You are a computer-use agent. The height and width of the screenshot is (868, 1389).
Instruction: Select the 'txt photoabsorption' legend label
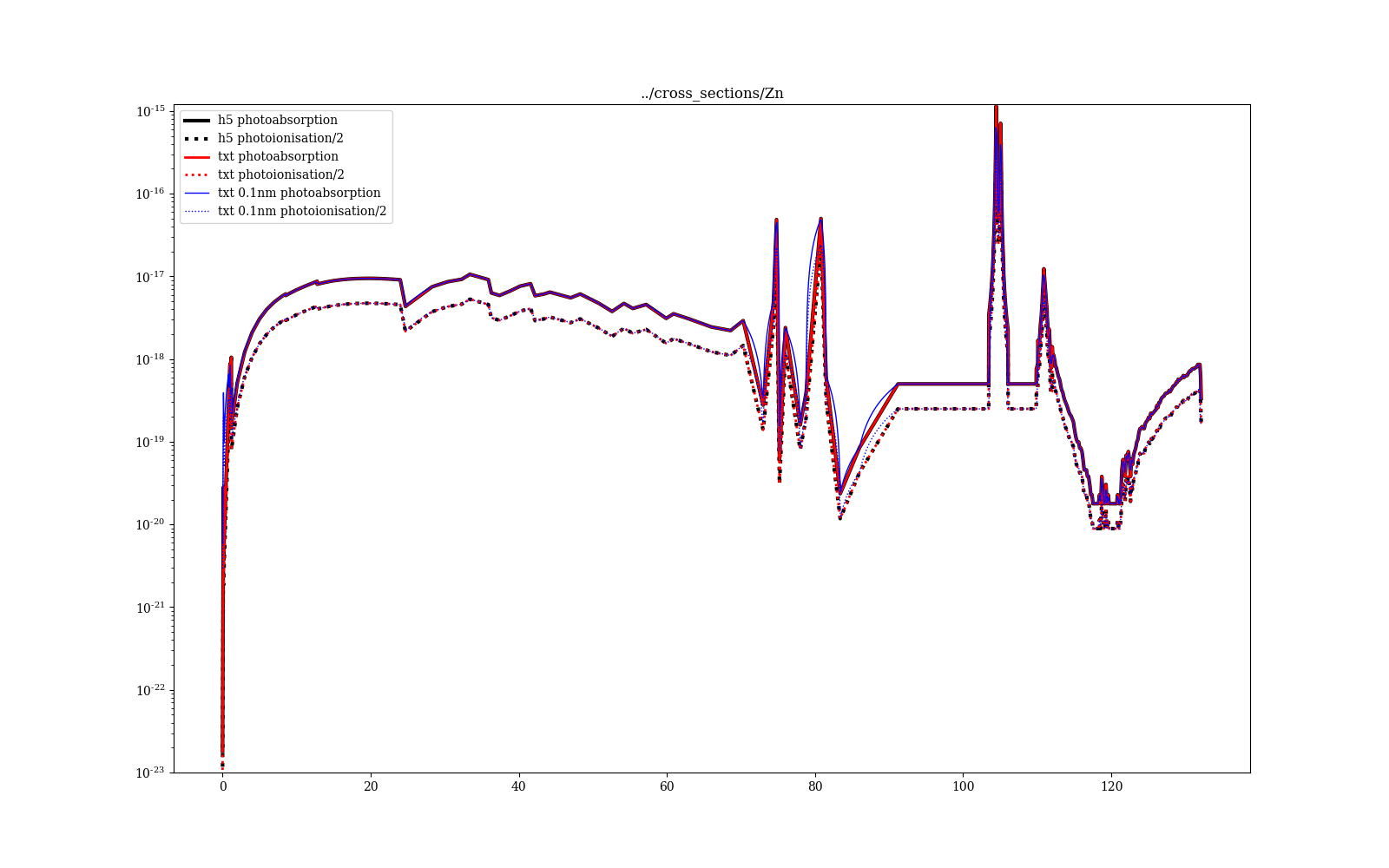pos(278,156)
